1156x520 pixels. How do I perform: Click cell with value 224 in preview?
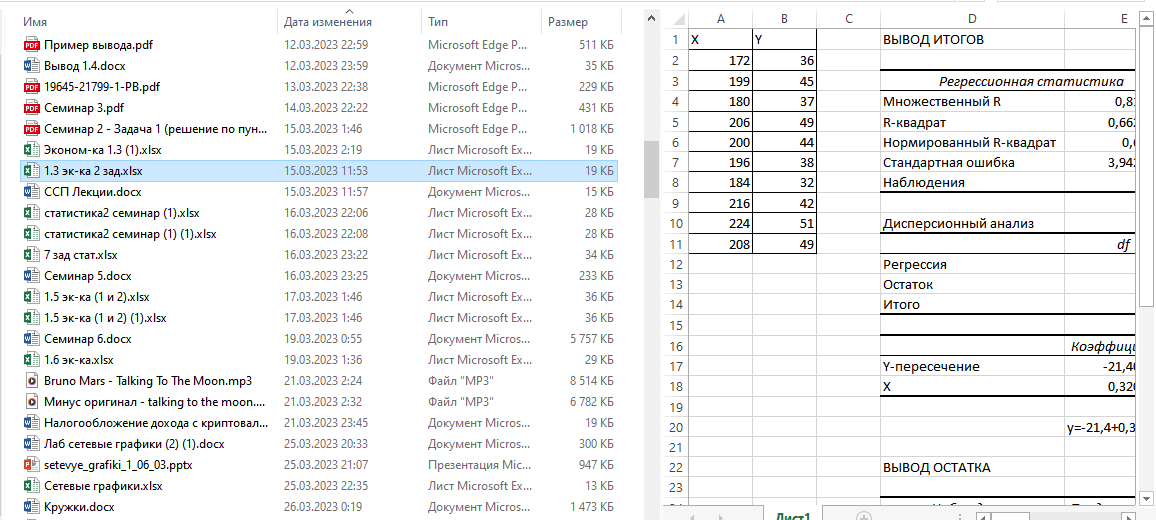(x=720, y=223)
